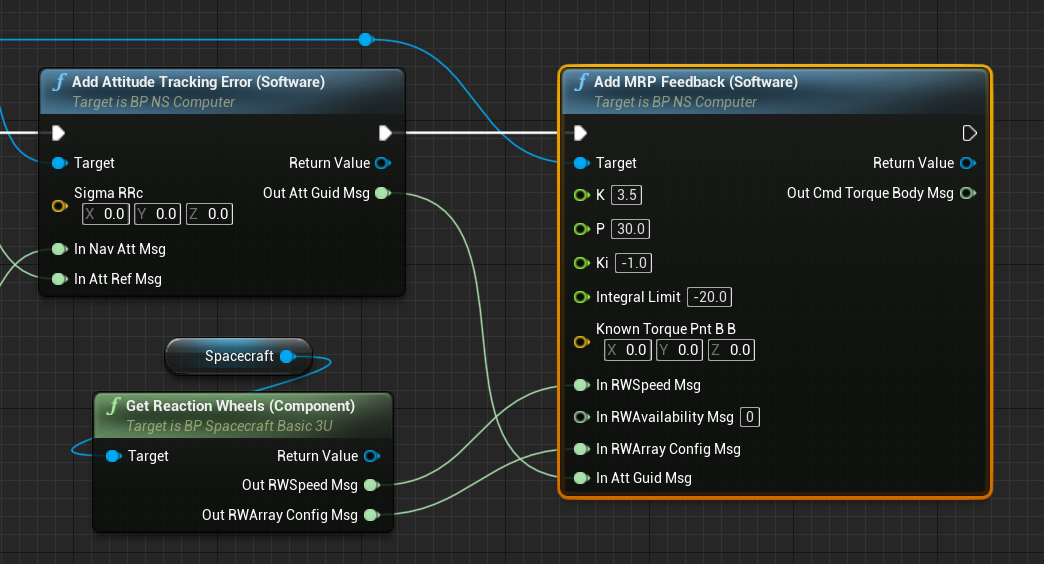Click the Spacecraft variable output pin
The width and height of the screenshot is (1044, 564).
click(x=287, y=356)
